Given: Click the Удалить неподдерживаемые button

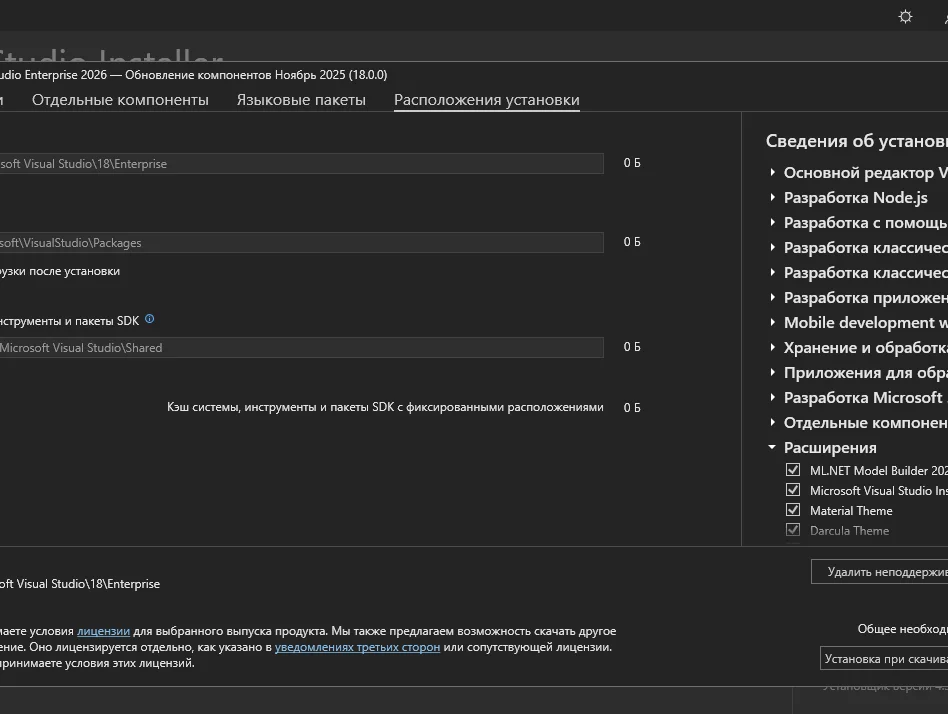Looking at the screenshot, I should [x=880, y=572].
